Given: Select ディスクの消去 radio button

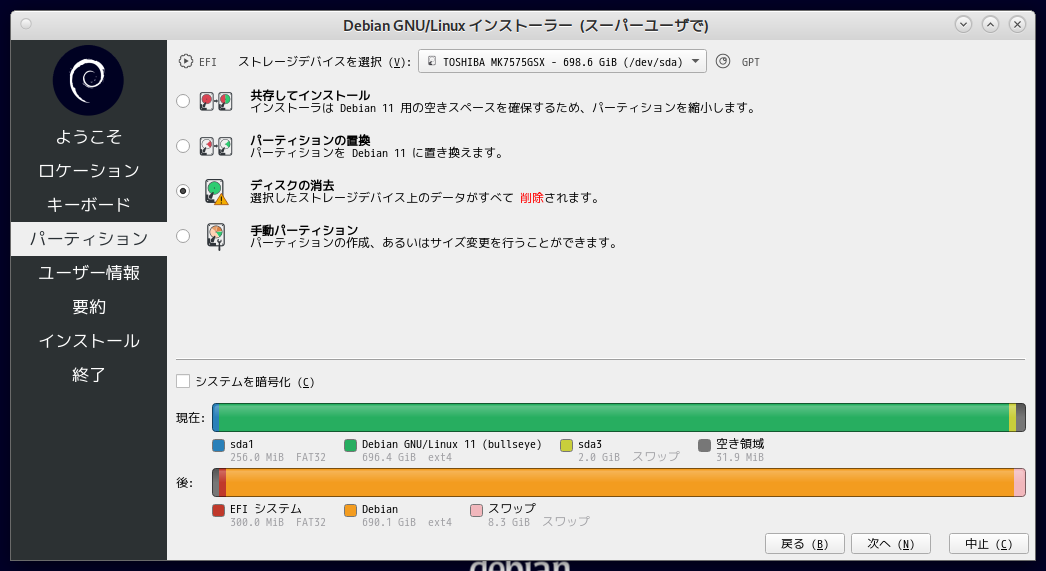Looking at the screenshot, I should click(x=183, y=191).
